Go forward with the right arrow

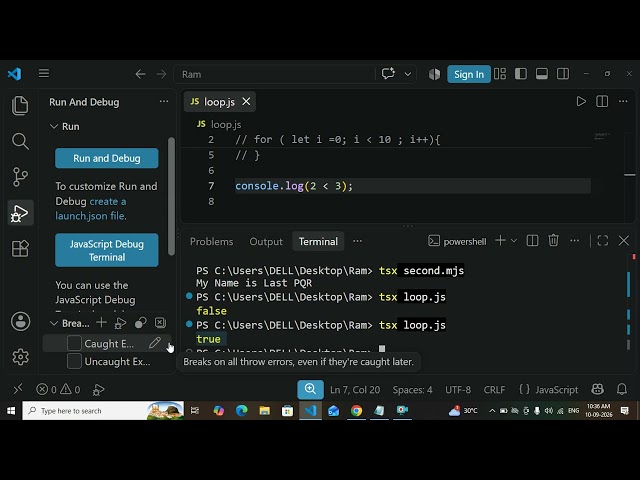(x=161, y=74)
